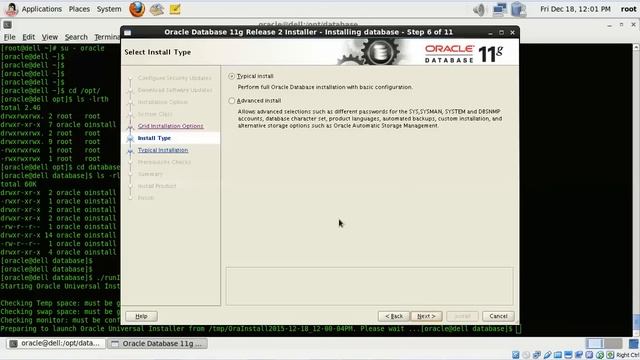
Task: Click the VirtualBox optical disc status icon
Action: 526,355
